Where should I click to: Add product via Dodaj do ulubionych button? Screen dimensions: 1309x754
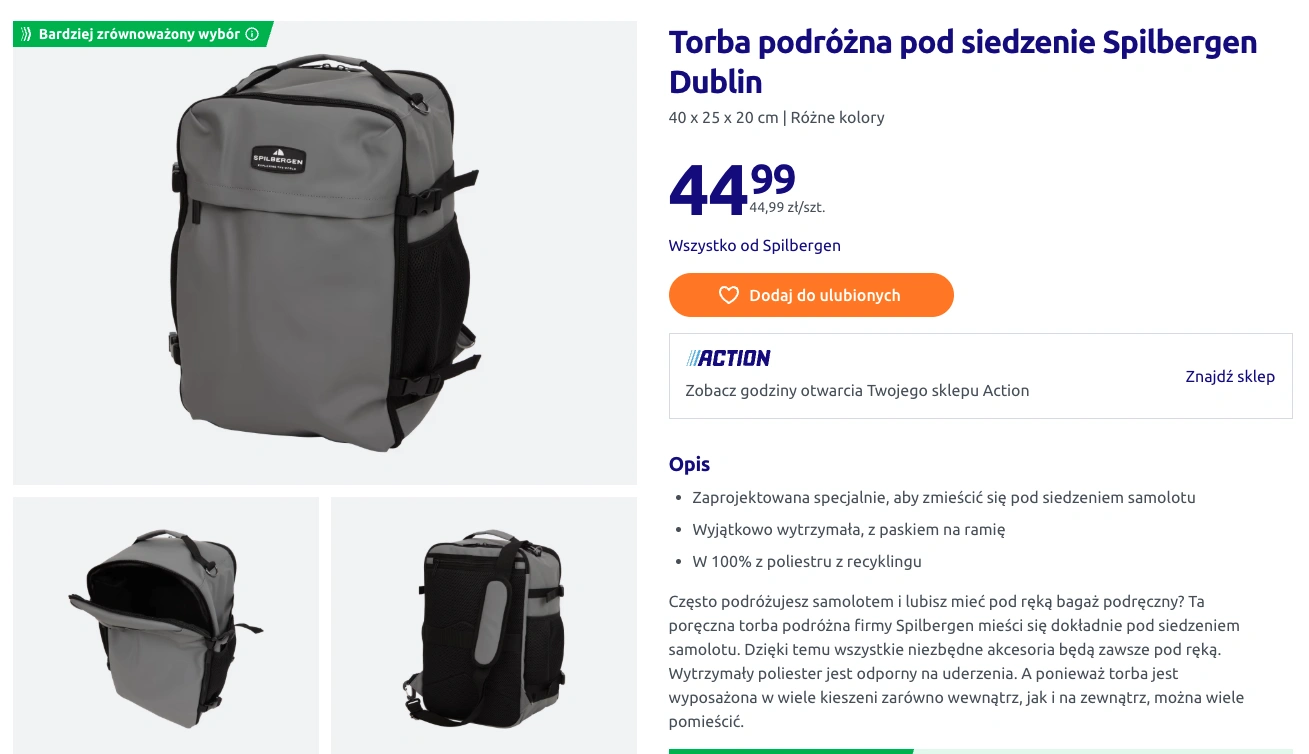coord(811,295)
